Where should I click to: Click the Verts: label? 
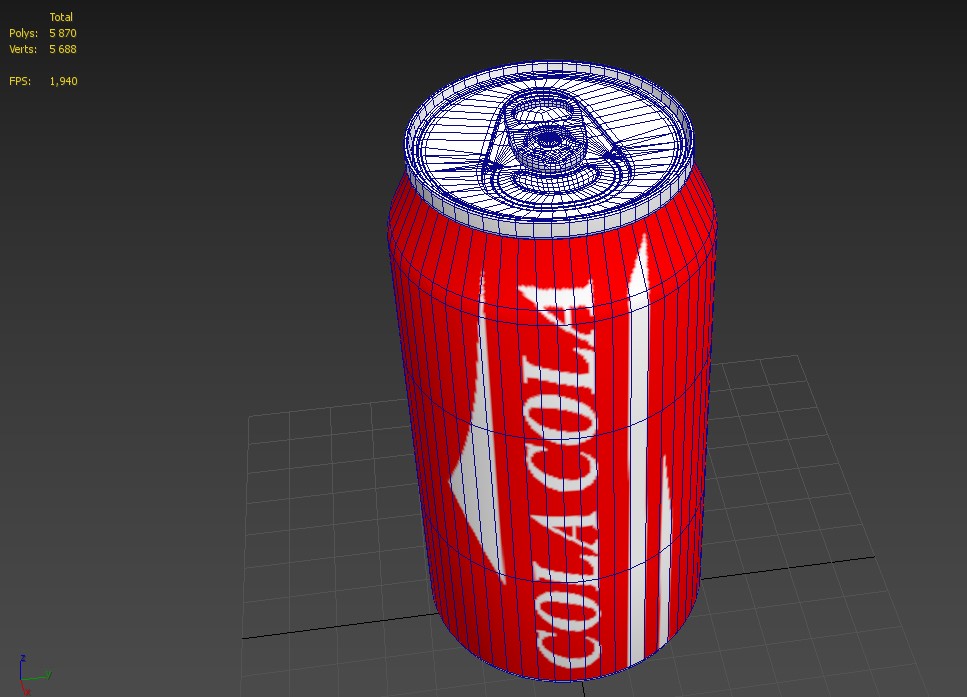click(23, 49)
